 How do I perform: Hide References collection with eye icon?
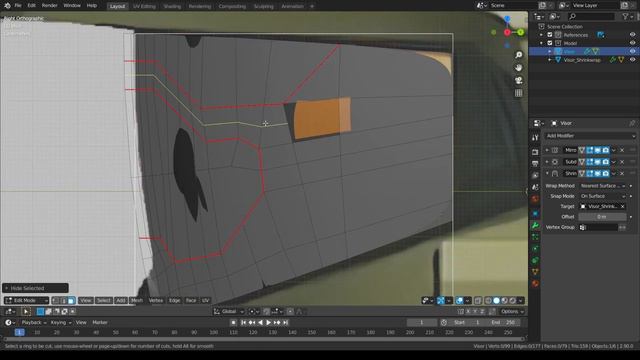coord(632,35)
